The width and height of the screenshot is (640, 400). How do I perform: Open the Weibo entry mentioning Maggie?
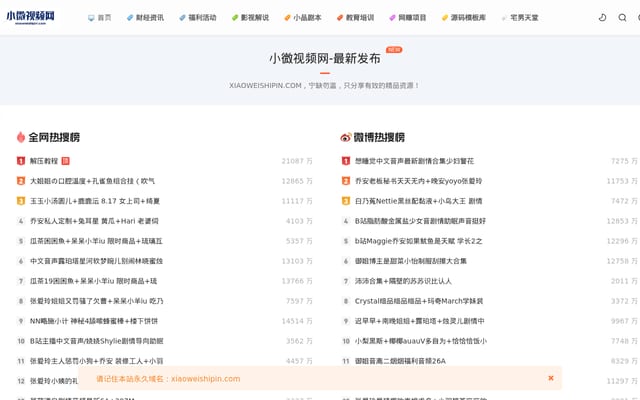coord(418,241)
